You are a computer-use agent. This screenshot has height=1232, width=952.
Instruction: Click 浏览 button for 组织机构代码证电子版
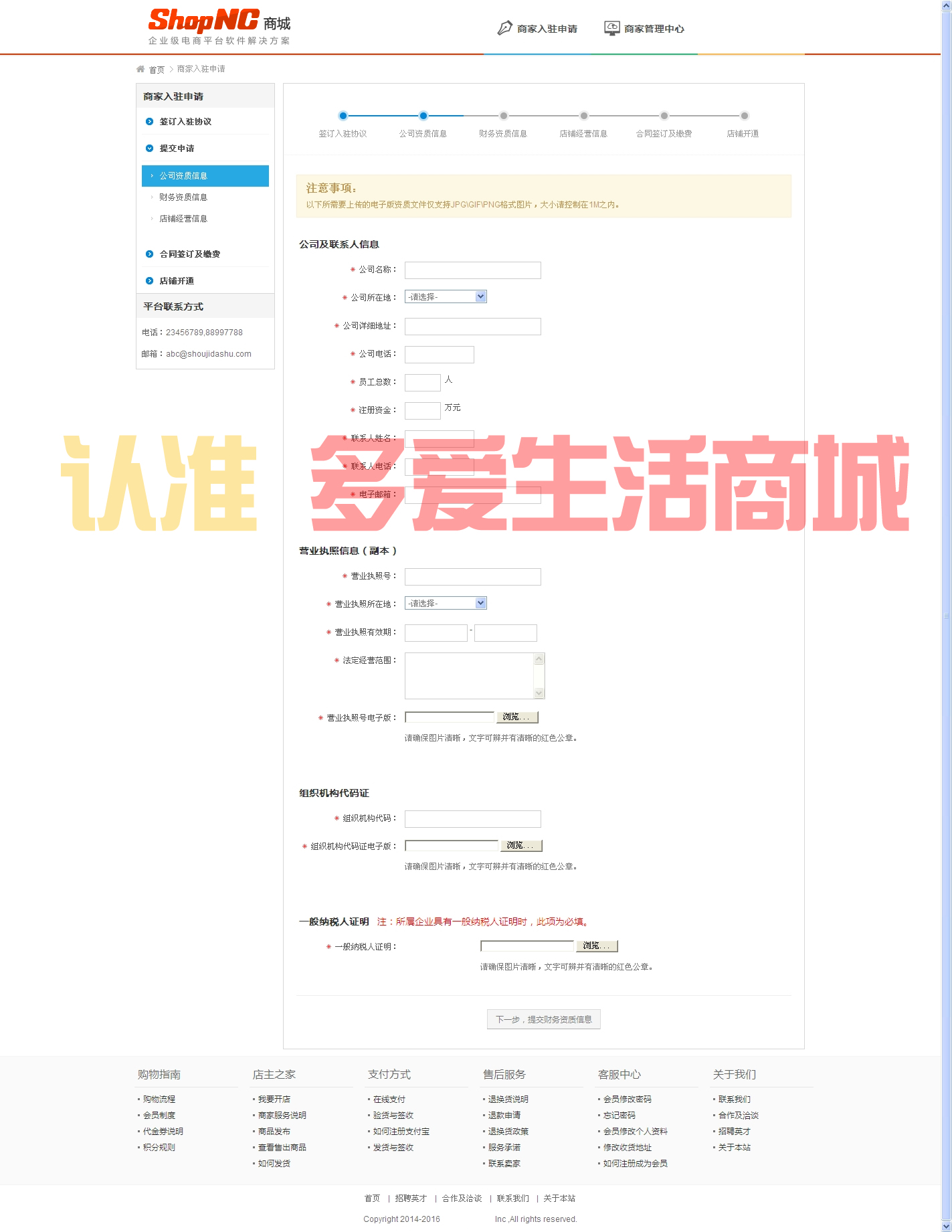[x=521, y=845]
